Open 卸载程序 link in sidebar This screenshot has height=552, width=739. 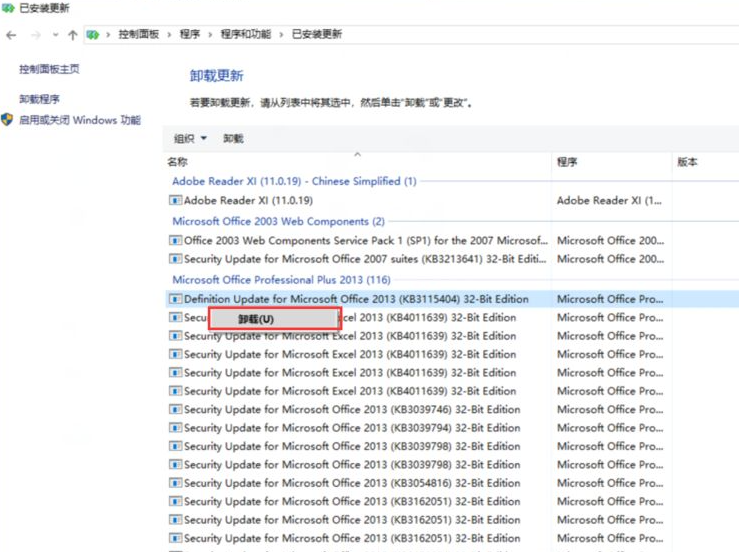[x=39, y=99]
